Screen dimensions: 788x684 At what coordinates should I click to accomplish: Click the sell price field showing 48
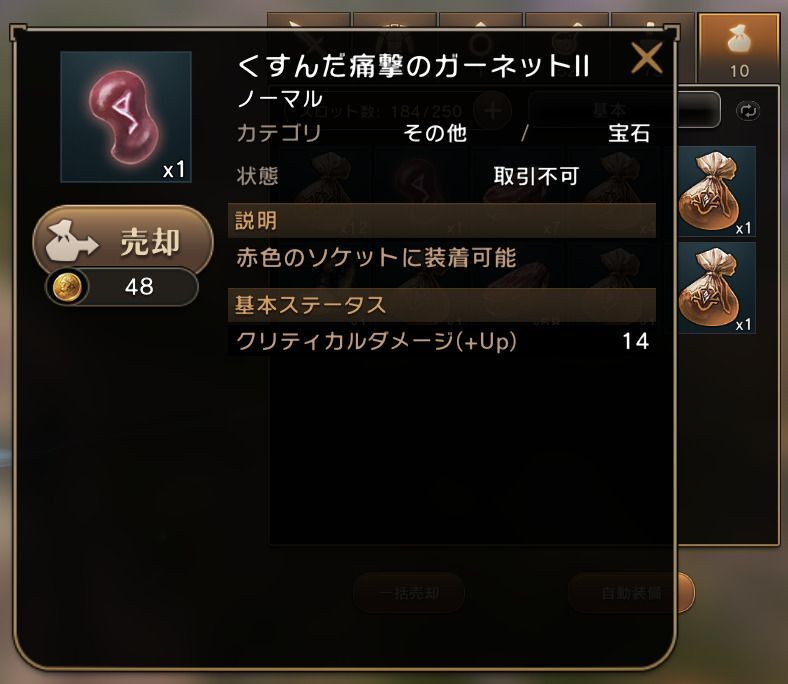tap(122, 287)
